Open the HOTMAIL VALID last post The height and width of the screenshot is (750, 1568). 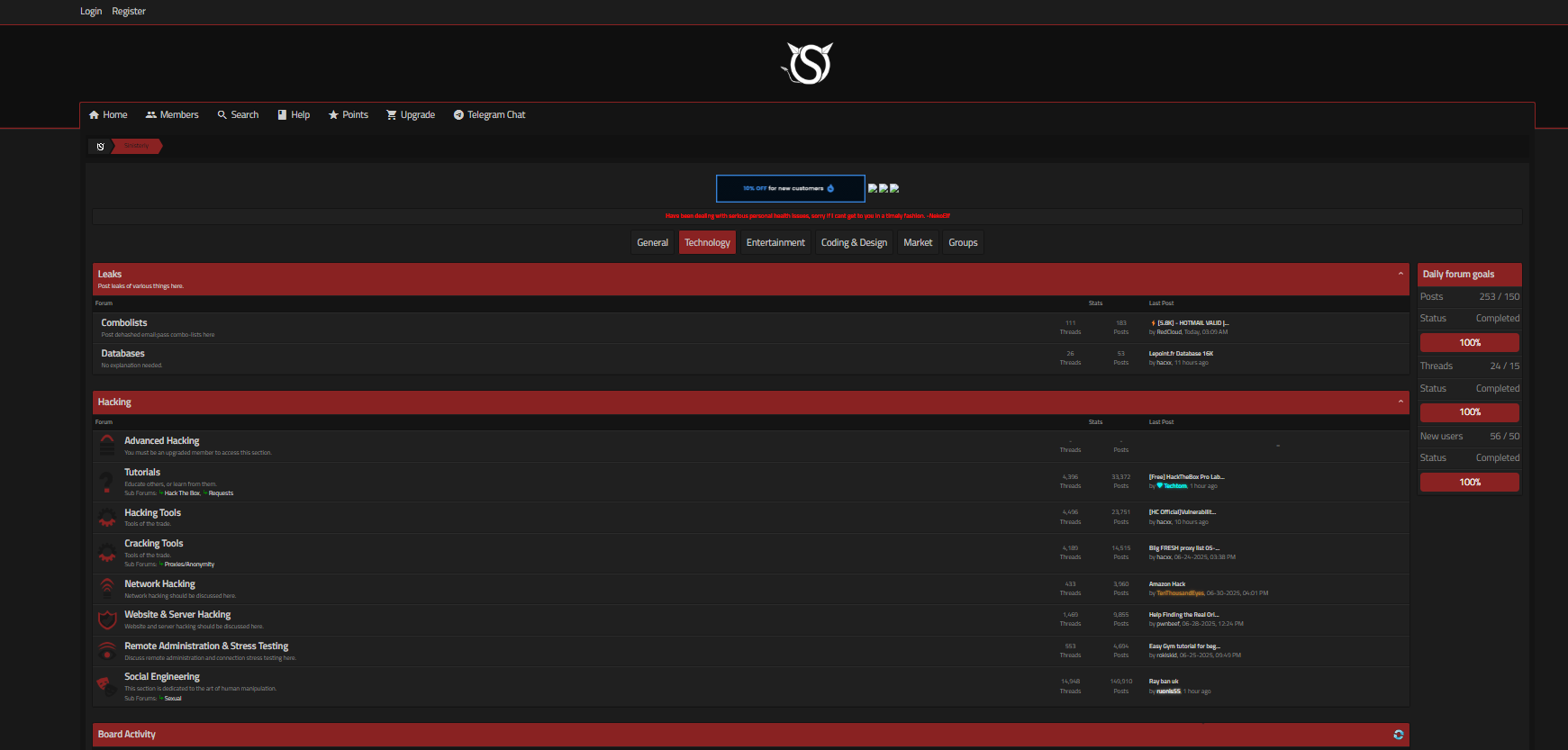pos(1192,323)
